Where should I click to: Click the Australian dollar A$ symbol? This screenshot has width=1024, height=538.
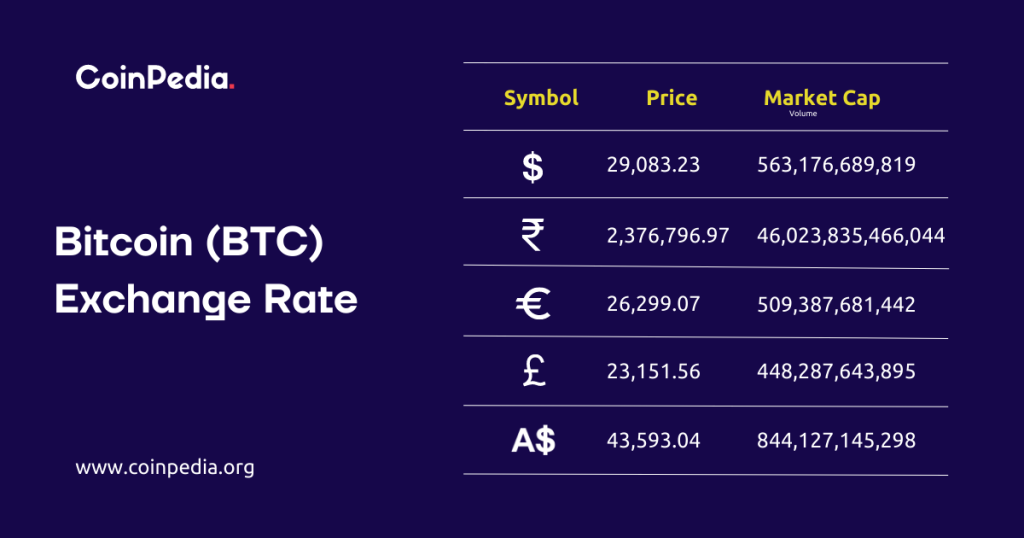point(533,440)
